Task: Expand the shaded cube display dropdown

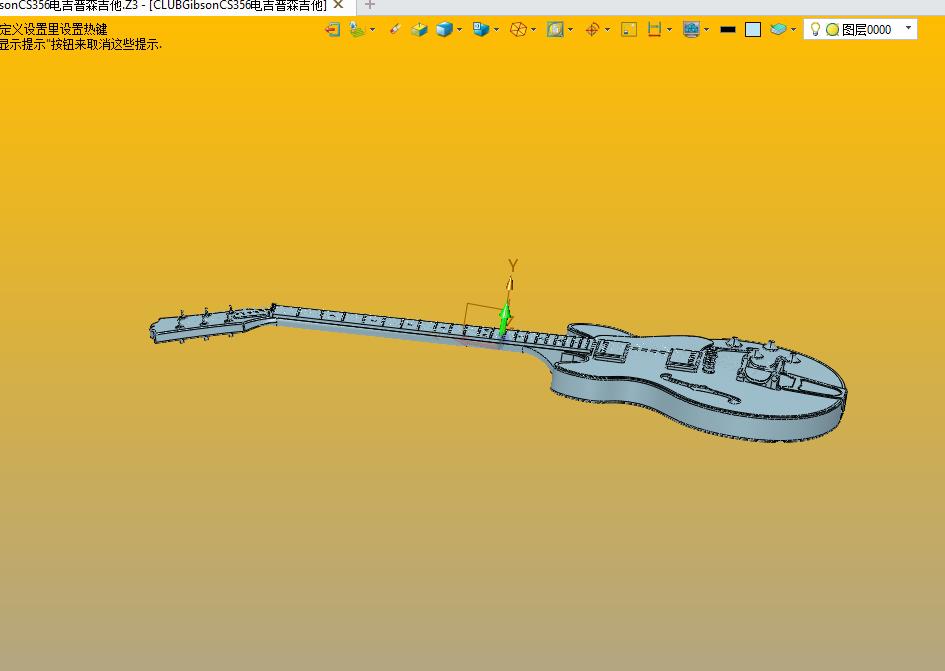Action: [459, 29]
